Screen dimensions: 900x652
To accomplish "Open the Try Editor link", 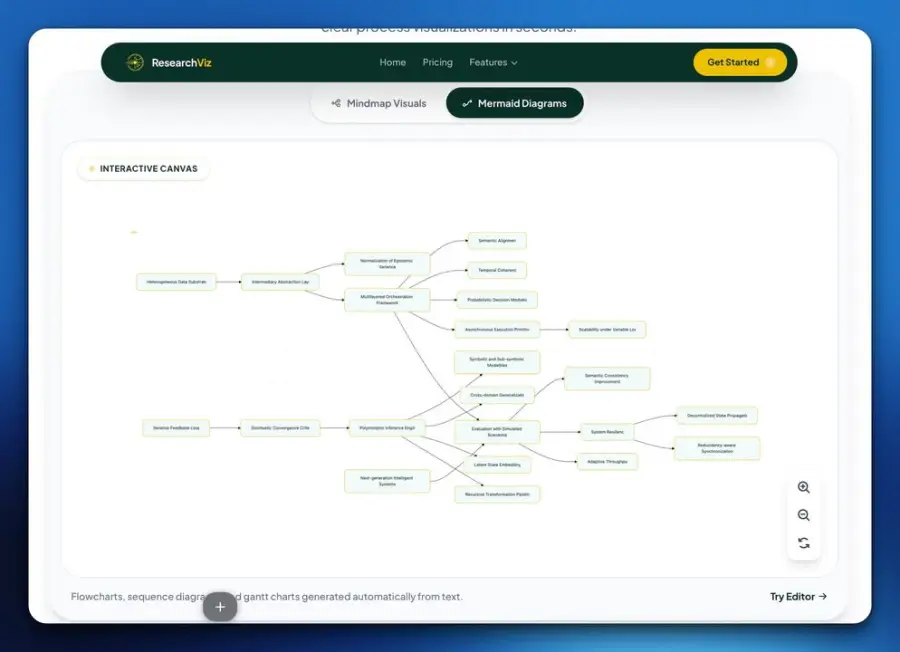I will [x=798, y=596].
